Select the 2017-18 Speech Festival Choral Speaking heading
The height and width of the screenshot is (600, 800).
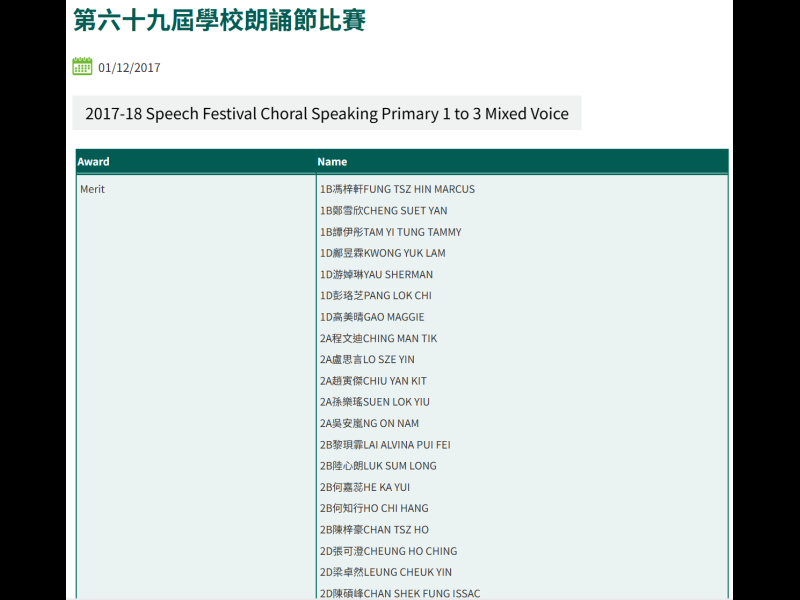tap(326, 114)
